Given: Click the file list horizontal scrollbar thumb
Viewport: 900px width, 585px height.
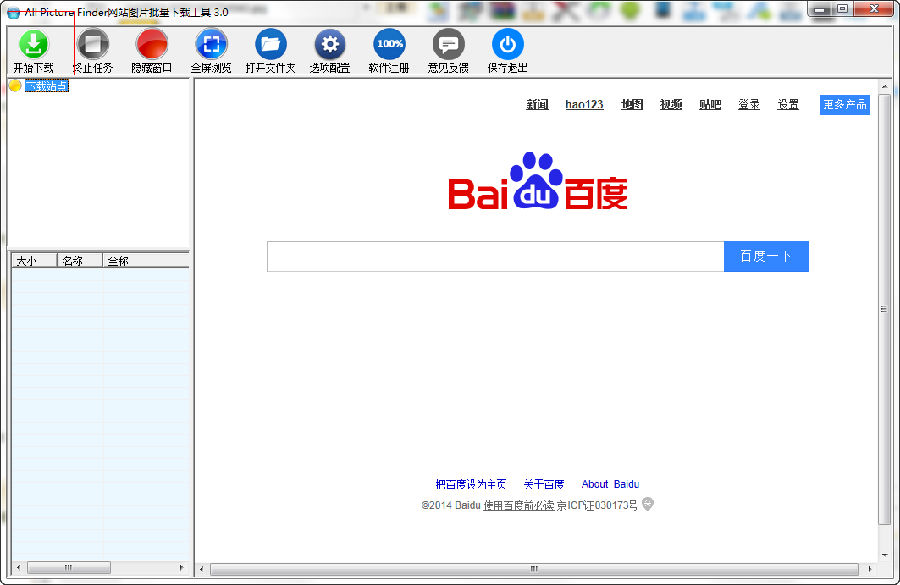Looking at the screenshot, I should click(69, 568).
